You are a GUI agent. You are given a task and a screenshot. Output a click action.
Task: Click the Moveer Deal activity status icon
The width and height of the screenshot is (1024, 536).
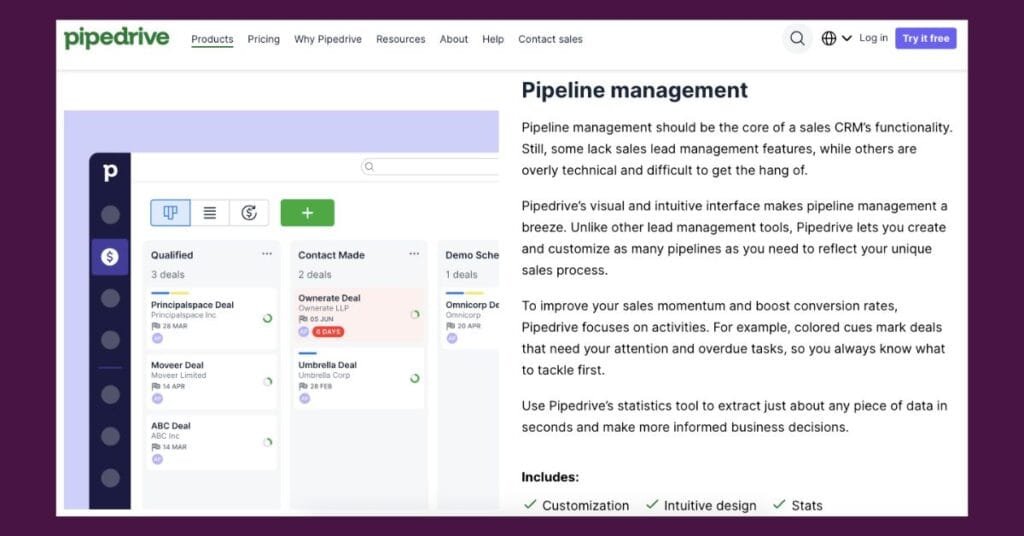tap(268, 381)
